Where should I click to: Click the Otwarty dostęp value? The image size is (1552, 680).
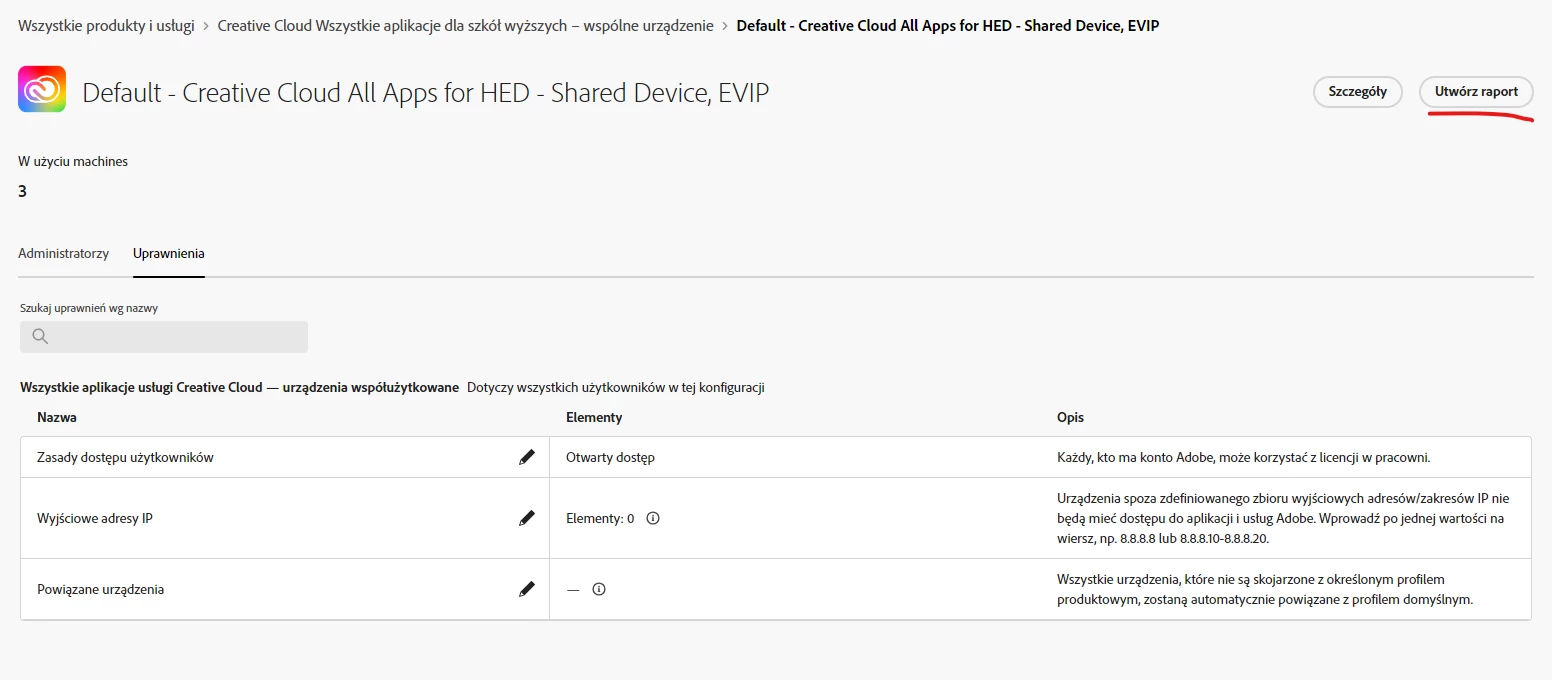pyautogui.click(x=610, y=457)
